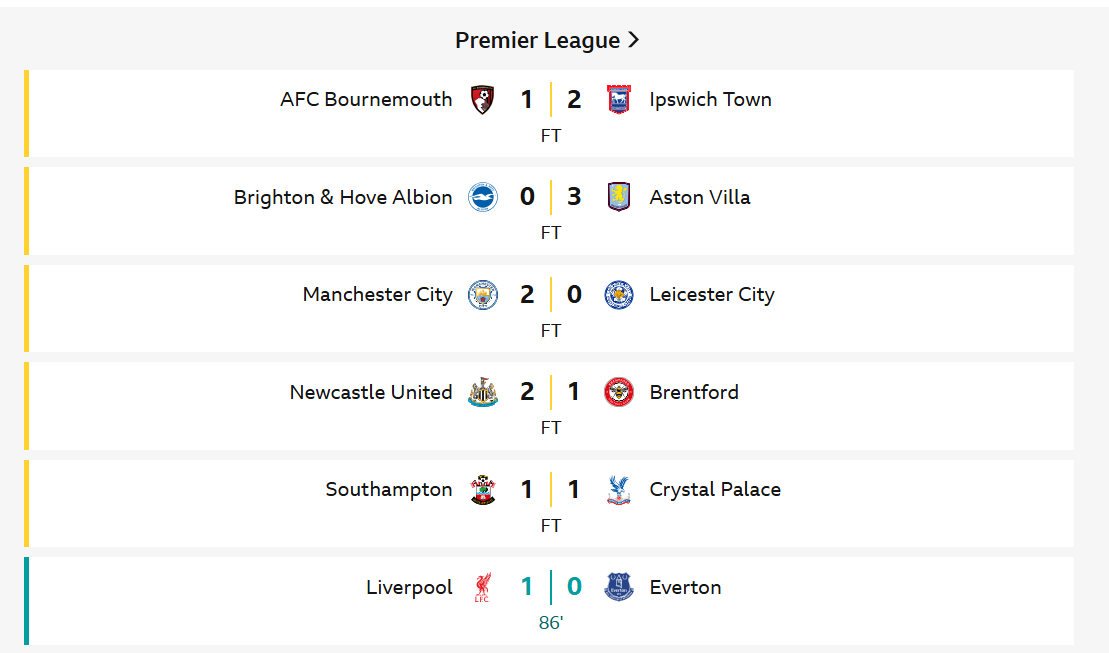The width and height of the screenshot is (1109, 653).
Task: Click the chevron beside Premier League
Action: point(633,41)
